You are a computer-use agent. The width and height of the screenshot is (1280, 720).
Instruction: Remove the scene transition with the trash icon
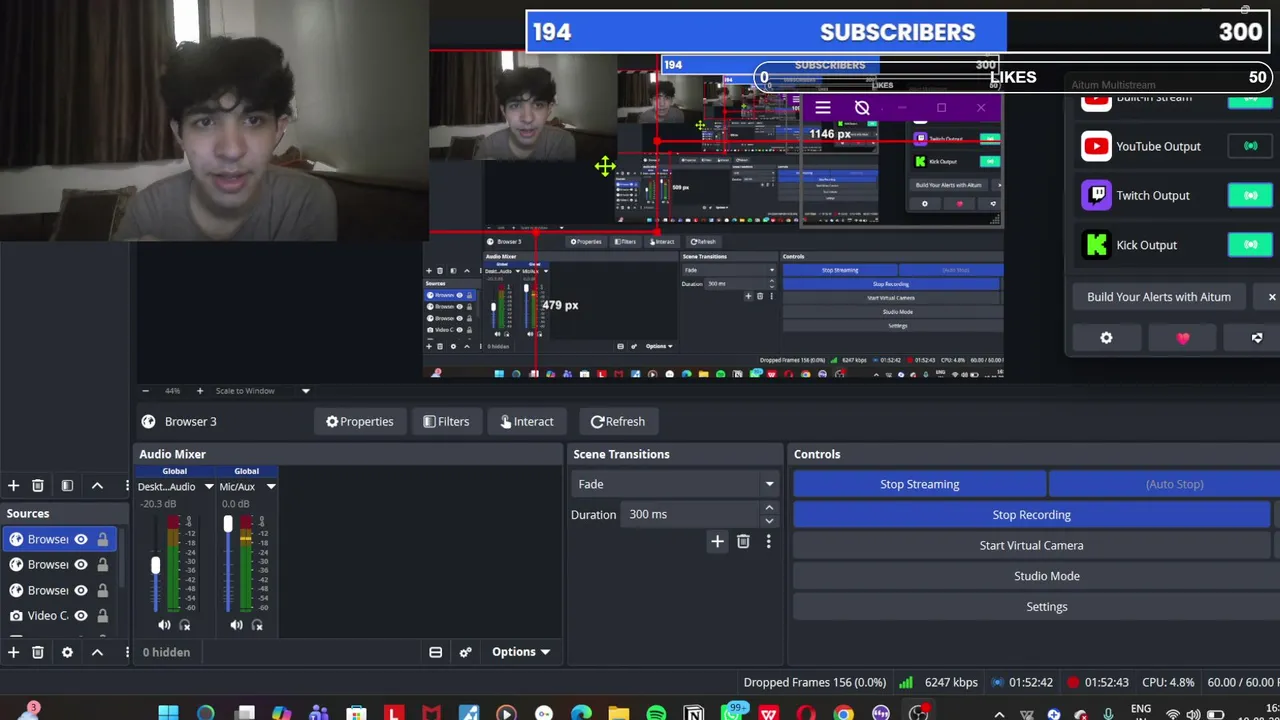pos(743,541)
